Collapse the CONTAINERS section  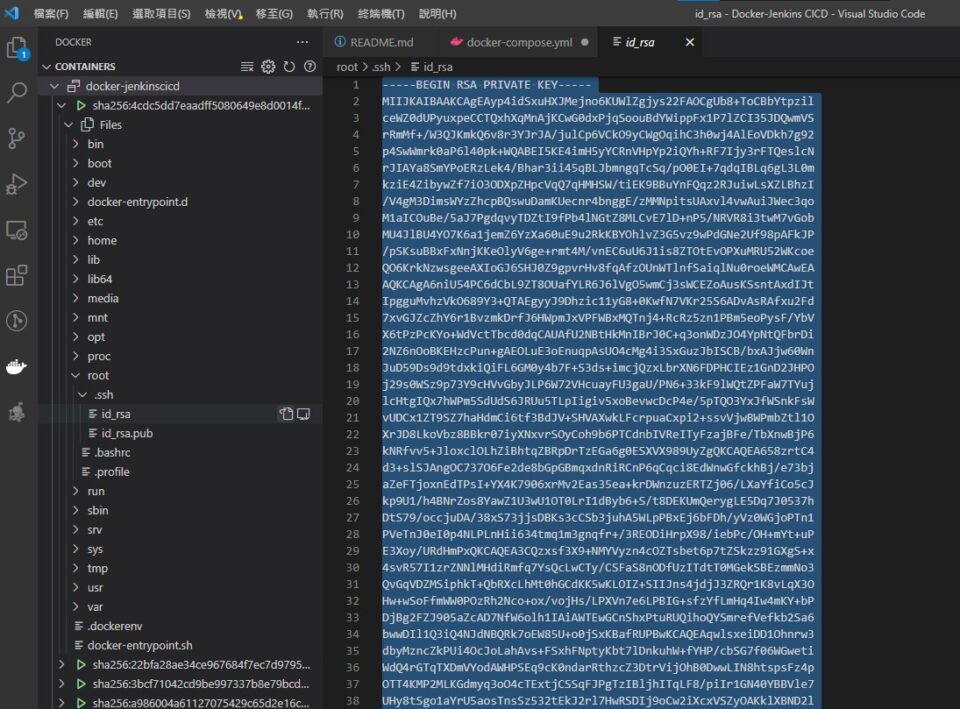pos(46,67)
